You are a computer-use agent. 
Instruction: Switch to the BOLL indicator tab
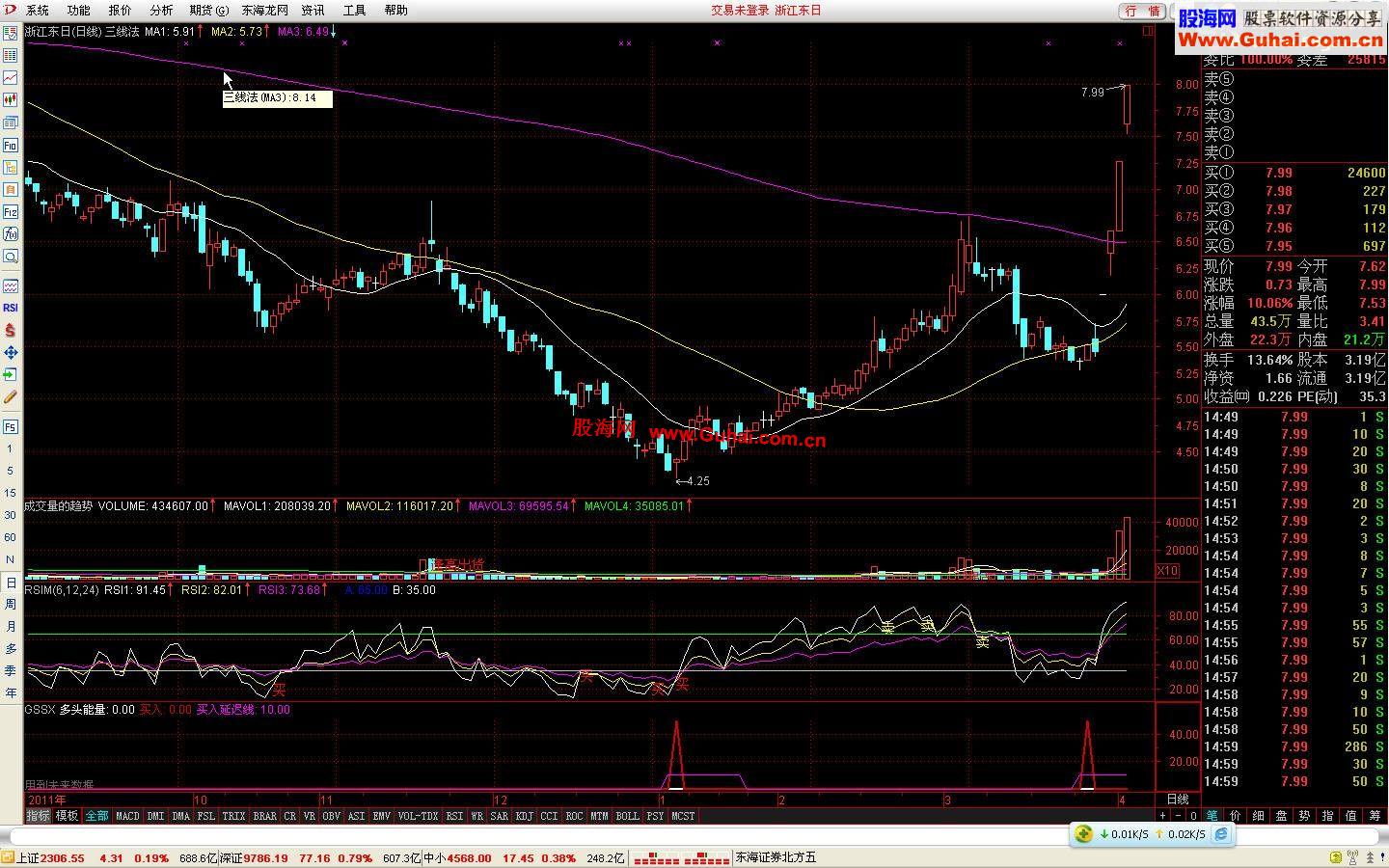[628, 816]
